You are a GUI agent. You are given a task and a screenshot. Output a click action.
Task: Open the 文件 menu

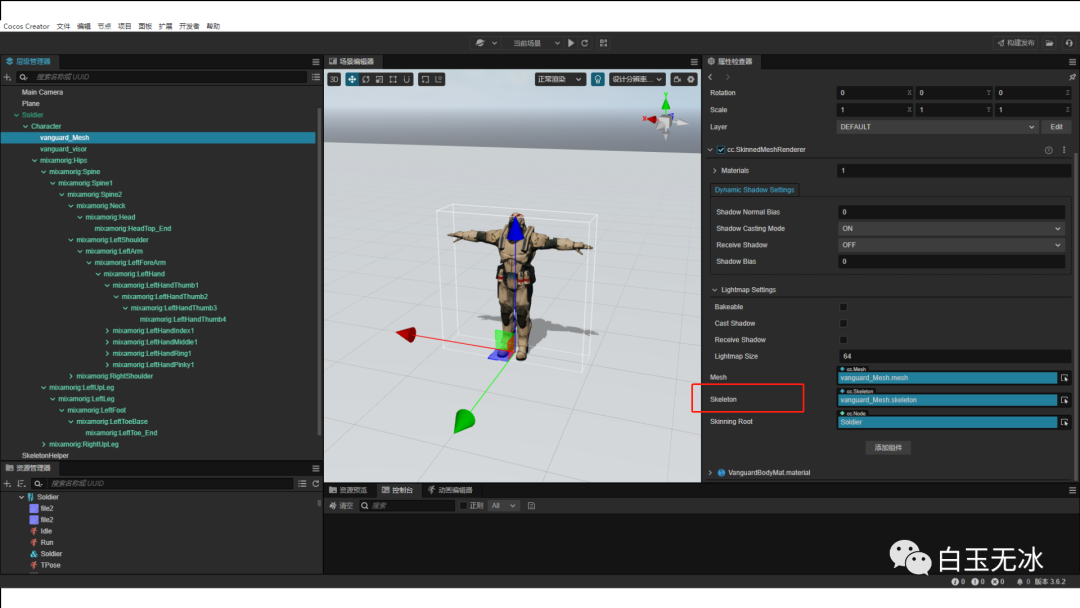click(x=64, y=26)
